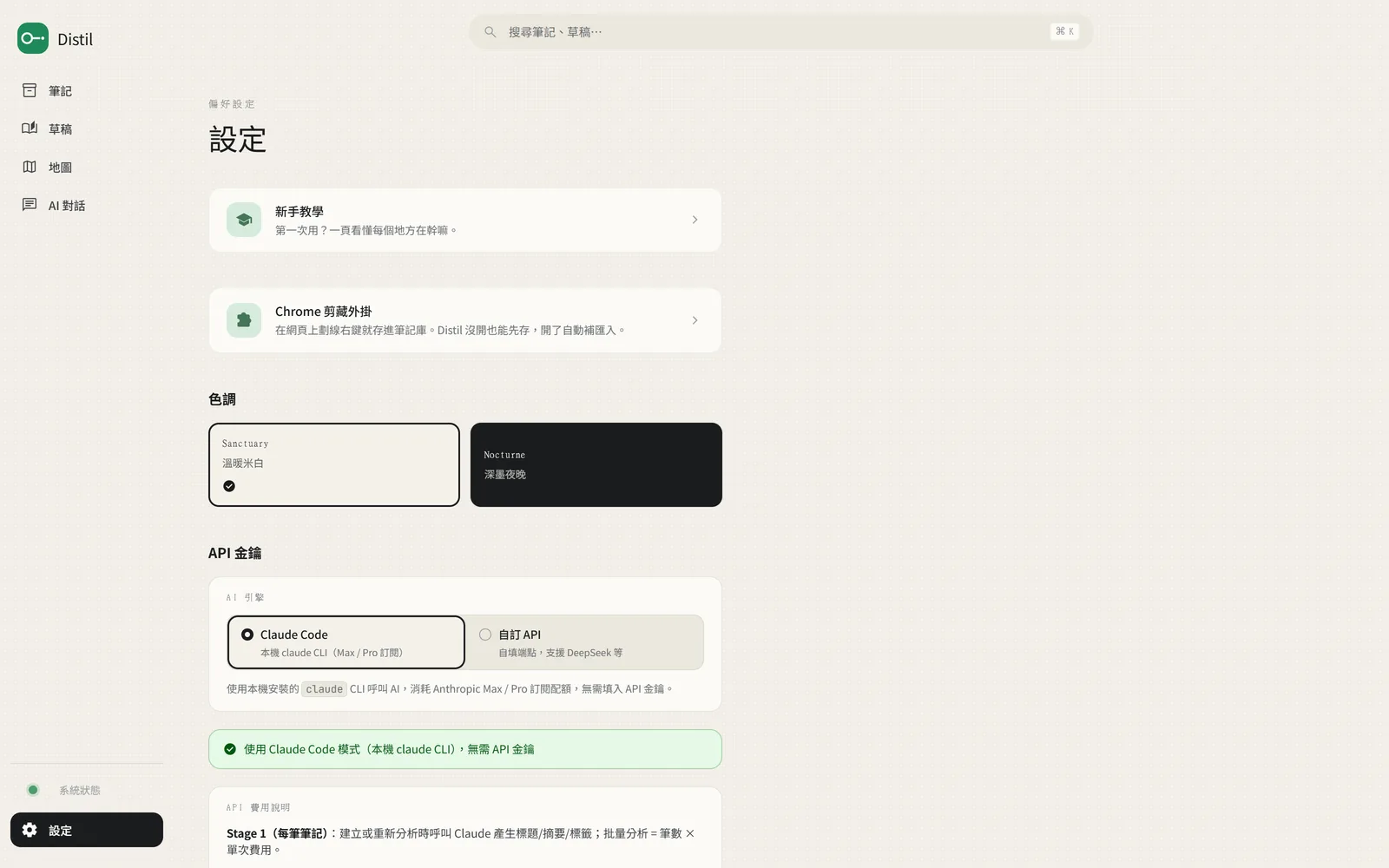Expand the Chrome 剪藏外掛 chevron arrow
Viewport: 1389px width, 868px height.
[694, 320]
